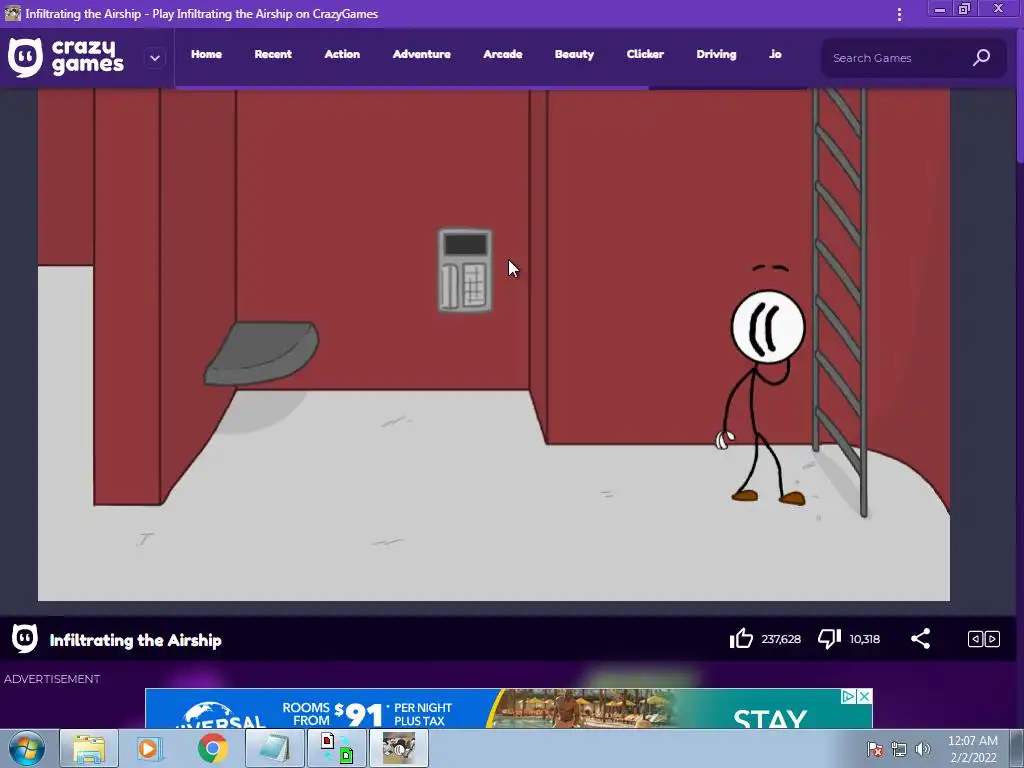Screen dimensions: 1024x768
Task: Switch to the game window in taskbar
Action: tap(399, 748)
